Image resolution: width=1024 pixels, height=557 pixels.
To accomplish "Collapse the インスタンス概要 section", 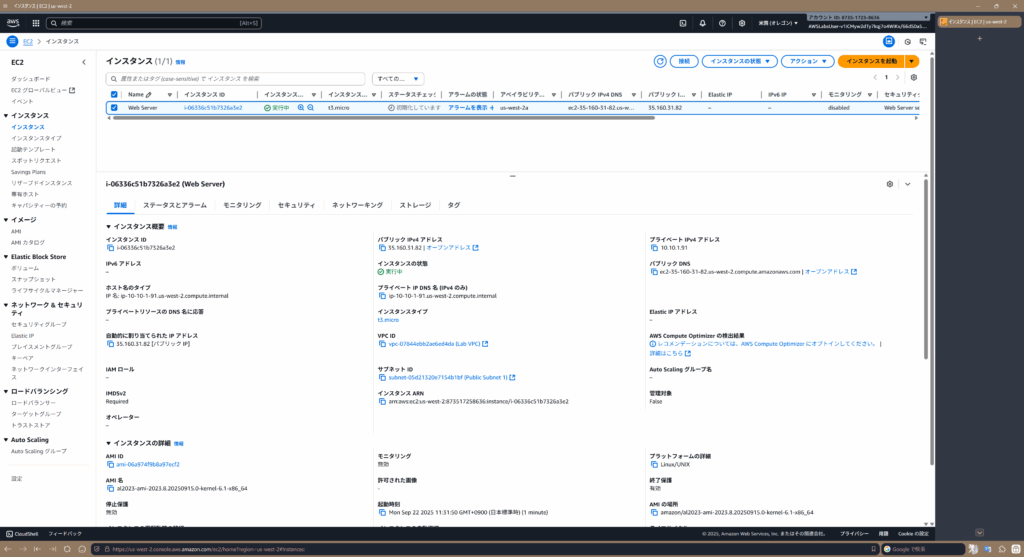I will click(109, 227).
